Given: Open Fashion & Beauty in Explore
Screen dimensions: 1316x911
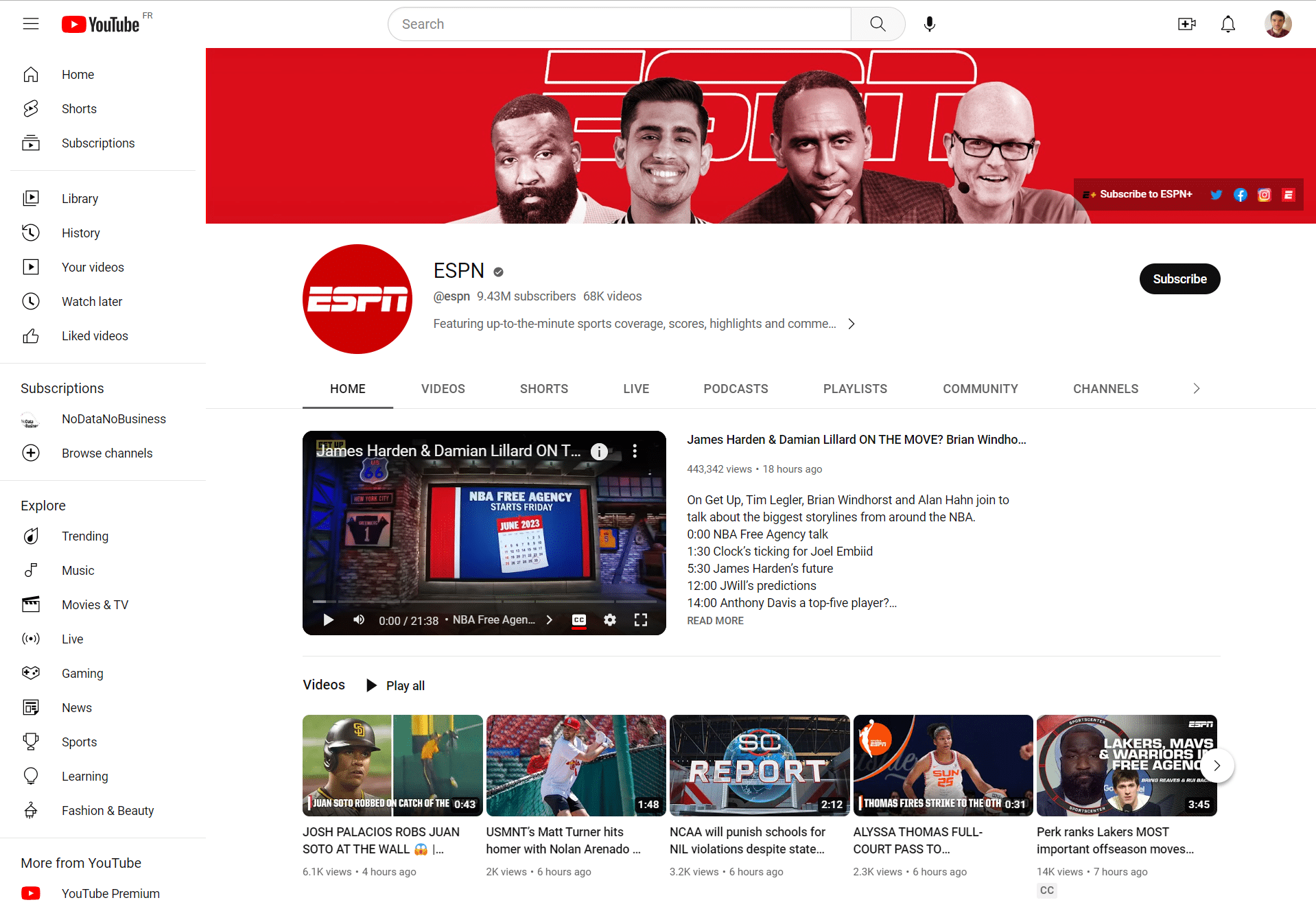Looking at the screenshot, I should tap(103, 811).
